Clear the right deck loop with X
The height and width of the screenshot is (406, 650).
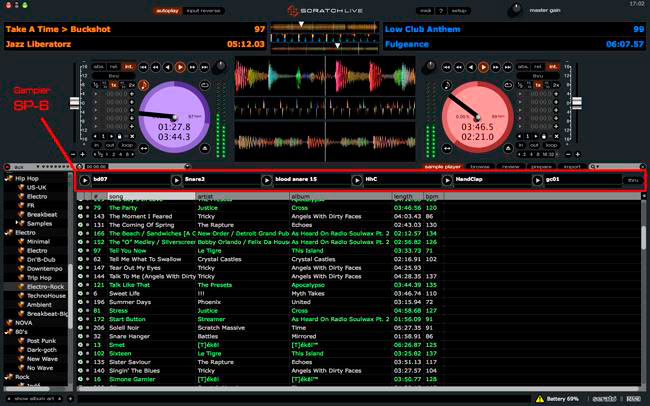point(557,136)
